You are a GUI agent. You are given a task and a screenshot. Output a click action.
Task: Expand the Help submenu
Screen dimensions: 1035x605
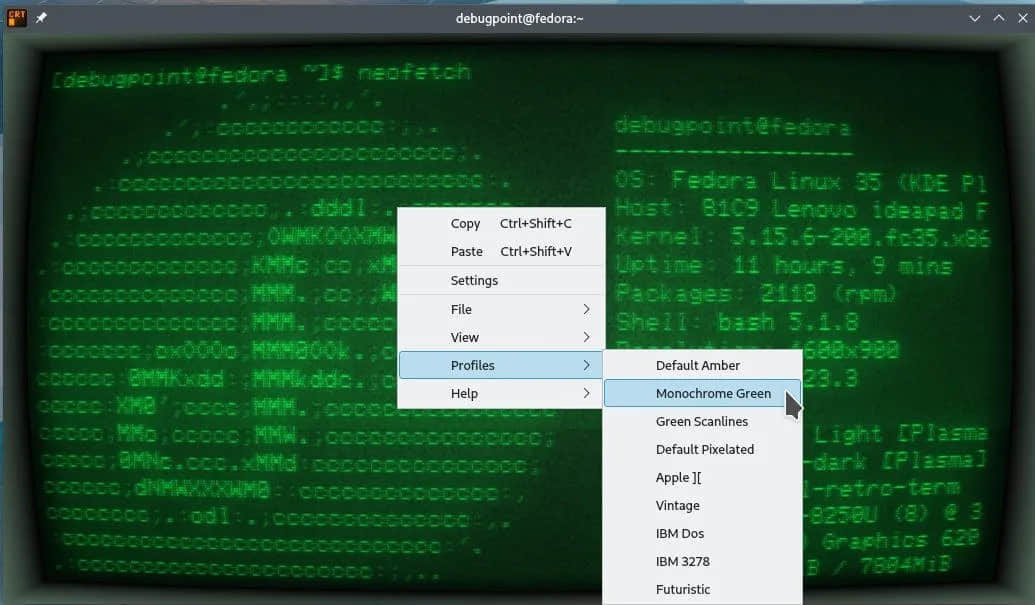pyautogui.click(x=464, y=394)
